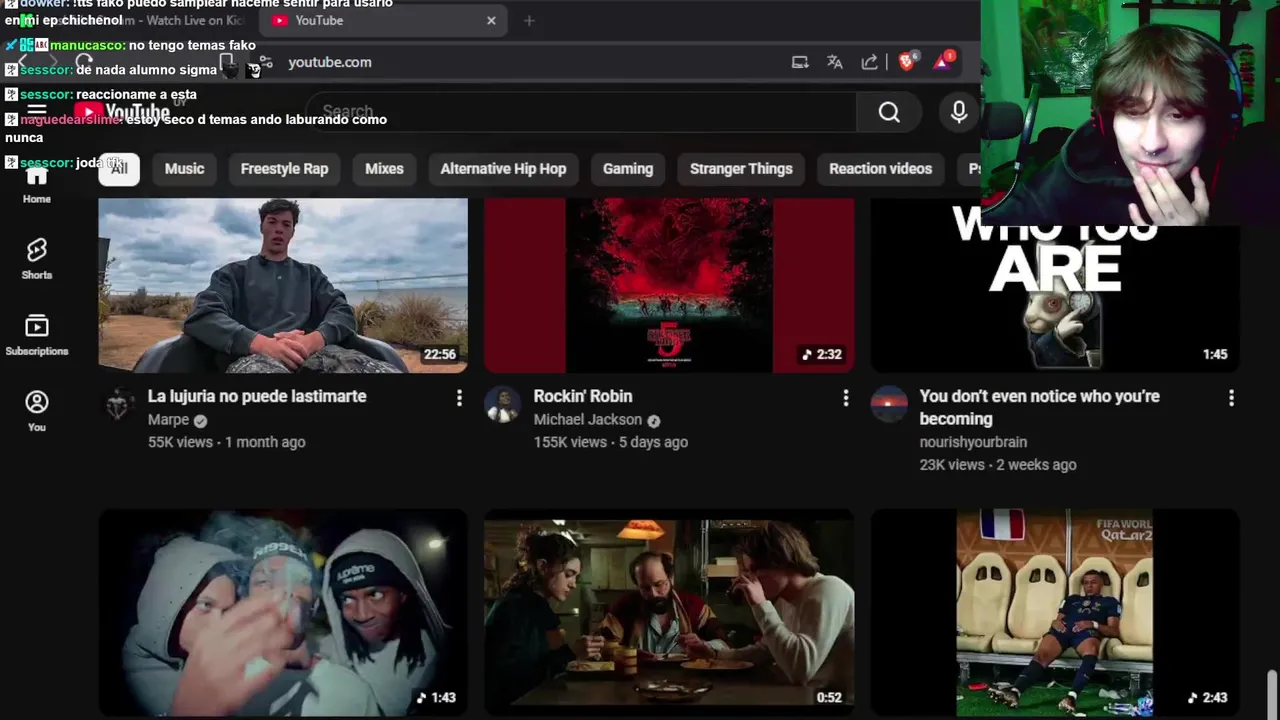This screenshot has height=720, width=1280.
Task: Click '55K views · 1 month ago' text
Action: point(227,442)
